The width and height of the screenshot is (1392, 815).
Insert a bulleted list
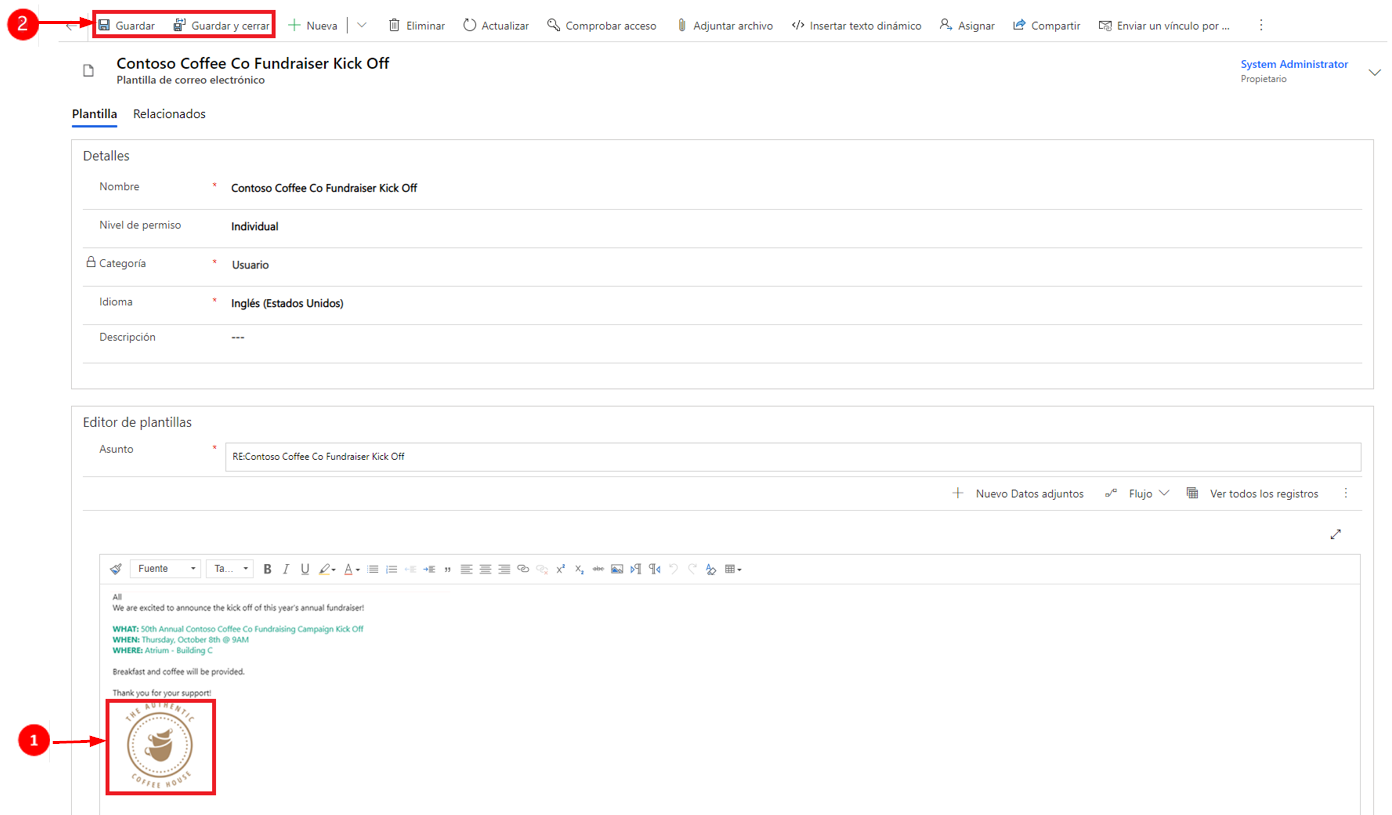tap(373, 569)
